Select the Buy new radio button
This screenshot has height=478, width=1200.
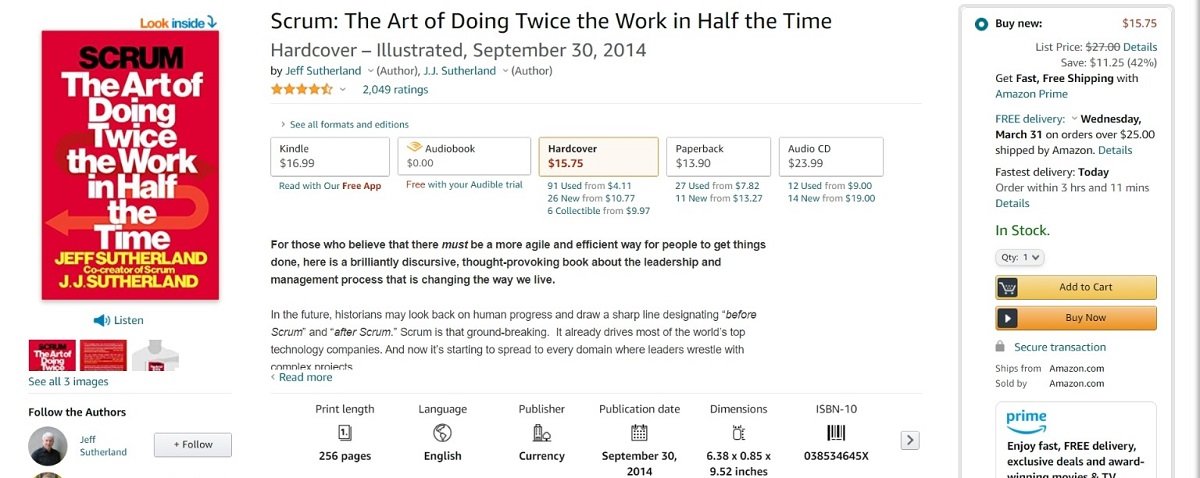tap(981, 24)
